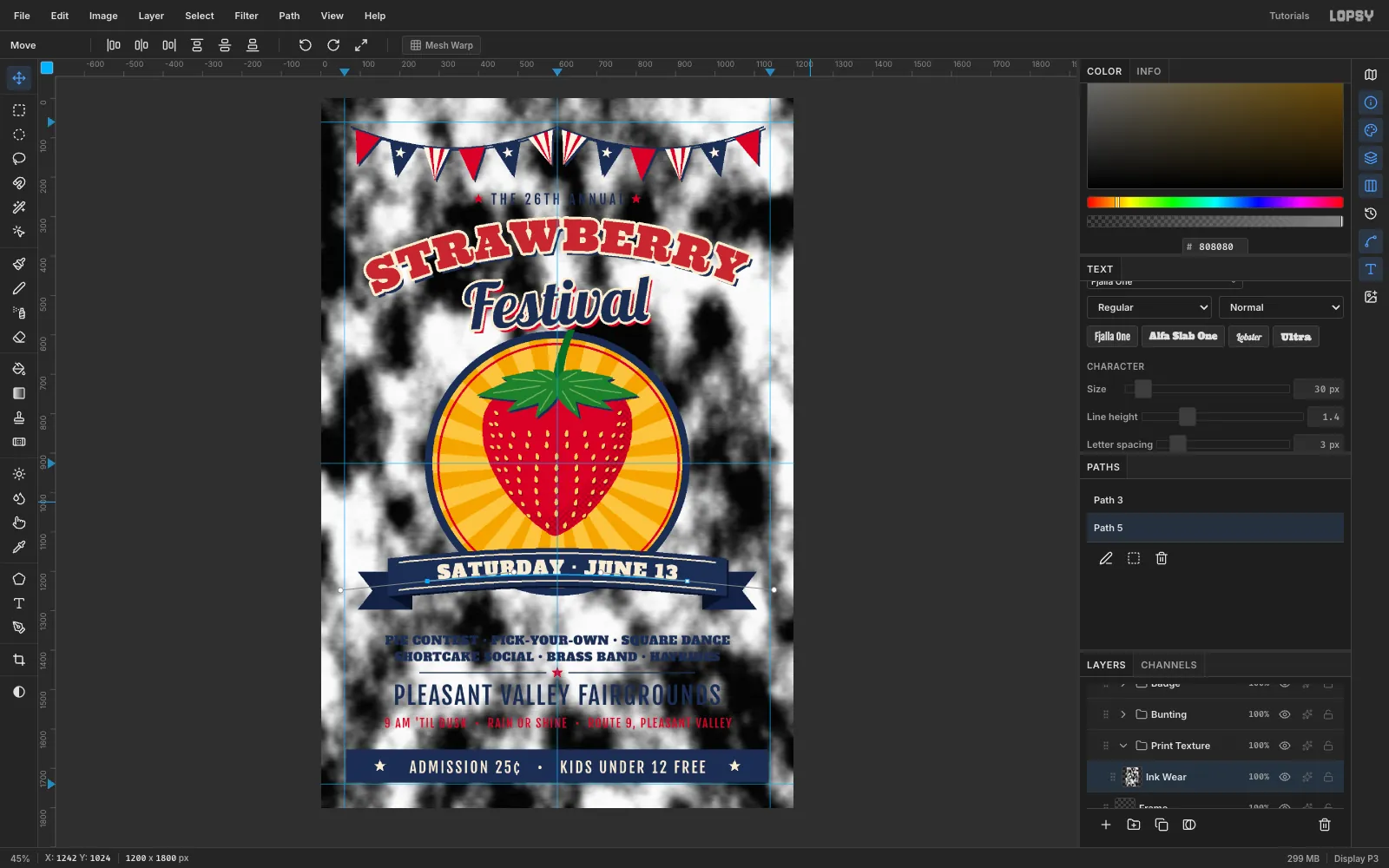This screenshot has height=868, width=1389.
Task: Duplicate the selected layer
Action: pyautogui.click(x=1162, y=825)
